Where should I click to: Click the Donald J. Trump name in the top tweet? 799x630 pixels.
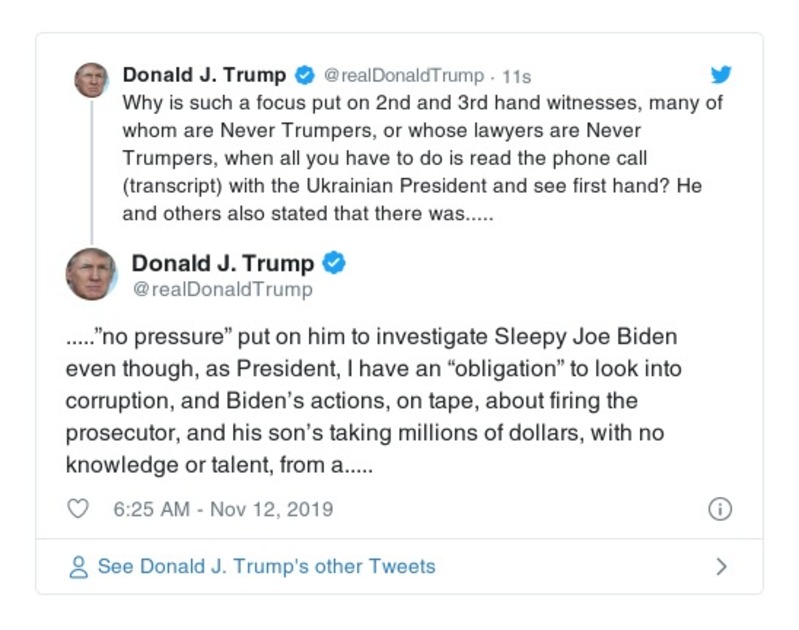point(204,75)
